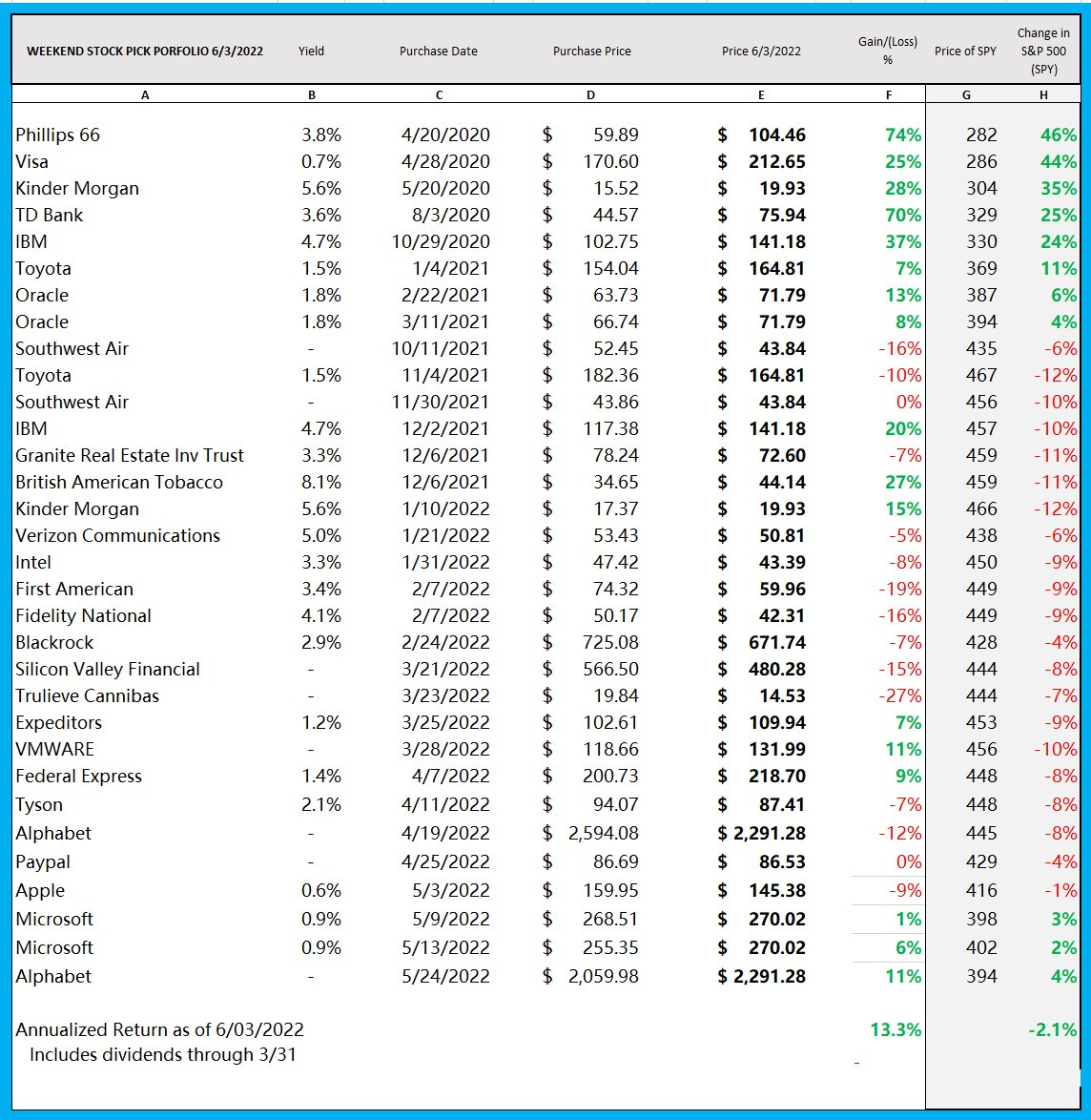Click the Visa stock name cell
Screen dimensions: 1091x1120
click(x=32, y=161)
